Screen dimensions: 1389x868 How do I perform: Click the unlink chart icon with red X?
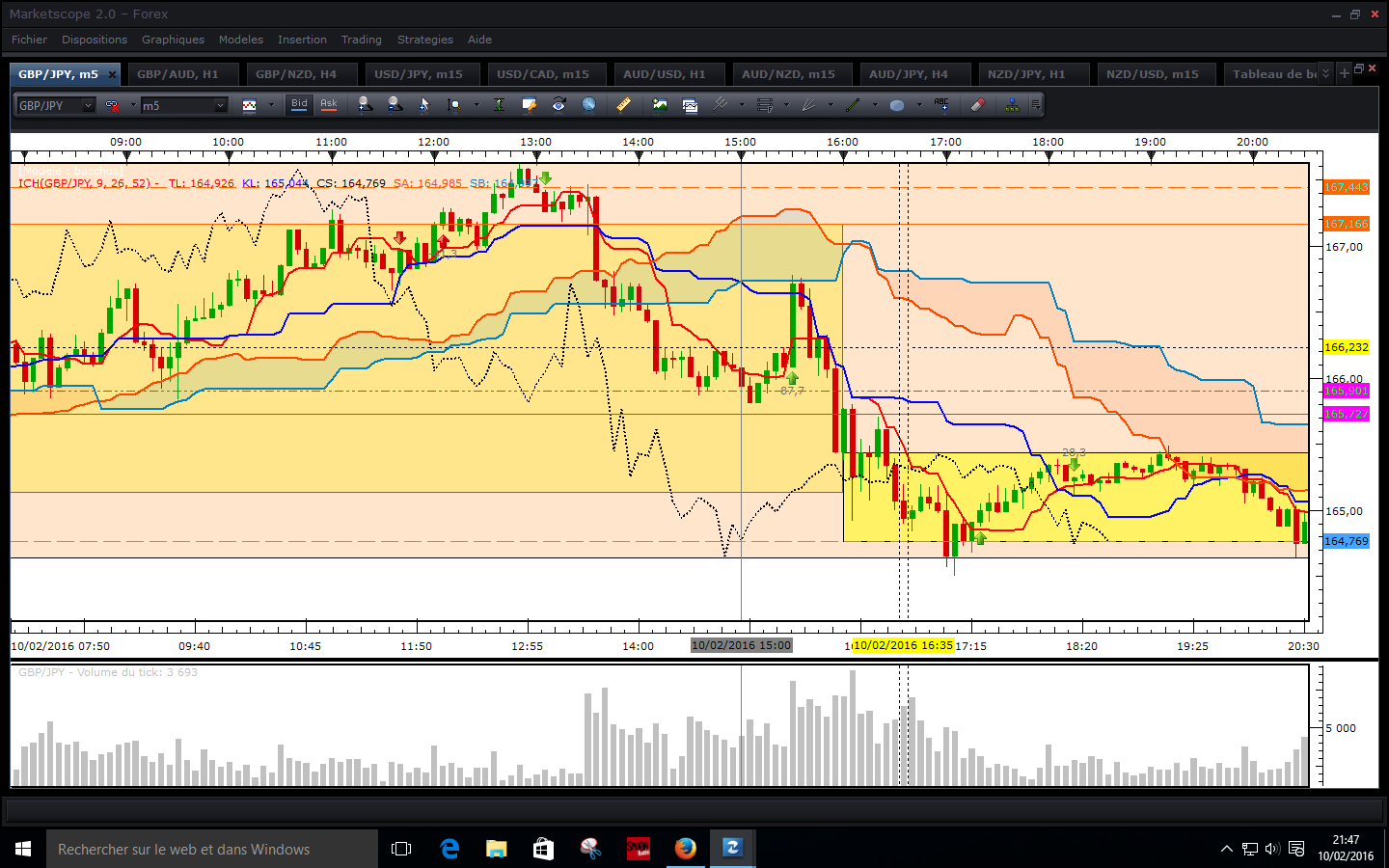coord(113,105)
